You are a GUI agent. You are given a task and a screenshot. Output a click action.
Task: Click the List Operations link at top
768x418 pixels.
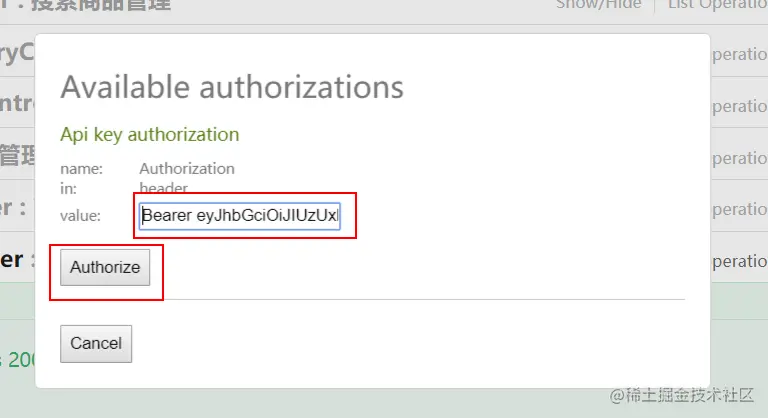tap(718, 4)
